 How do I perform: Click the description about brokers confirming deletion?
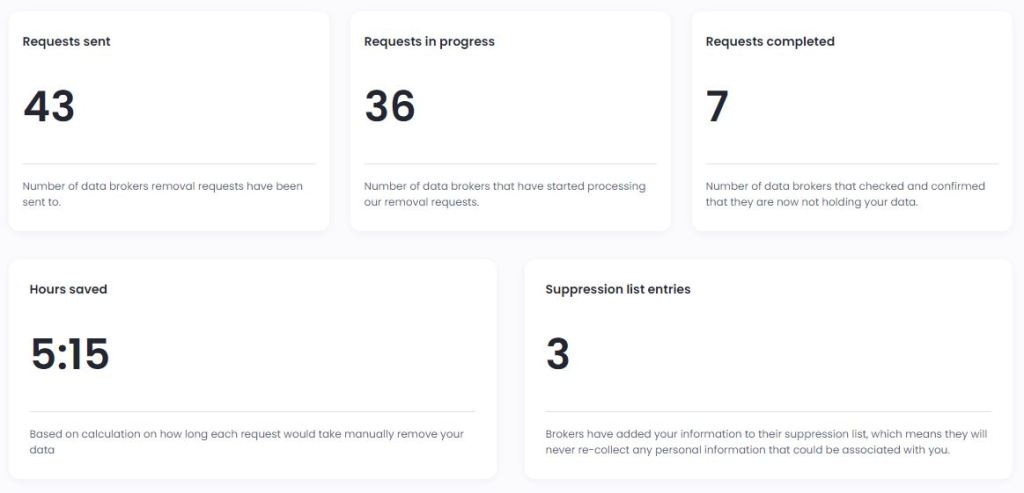tap(845, 194)
